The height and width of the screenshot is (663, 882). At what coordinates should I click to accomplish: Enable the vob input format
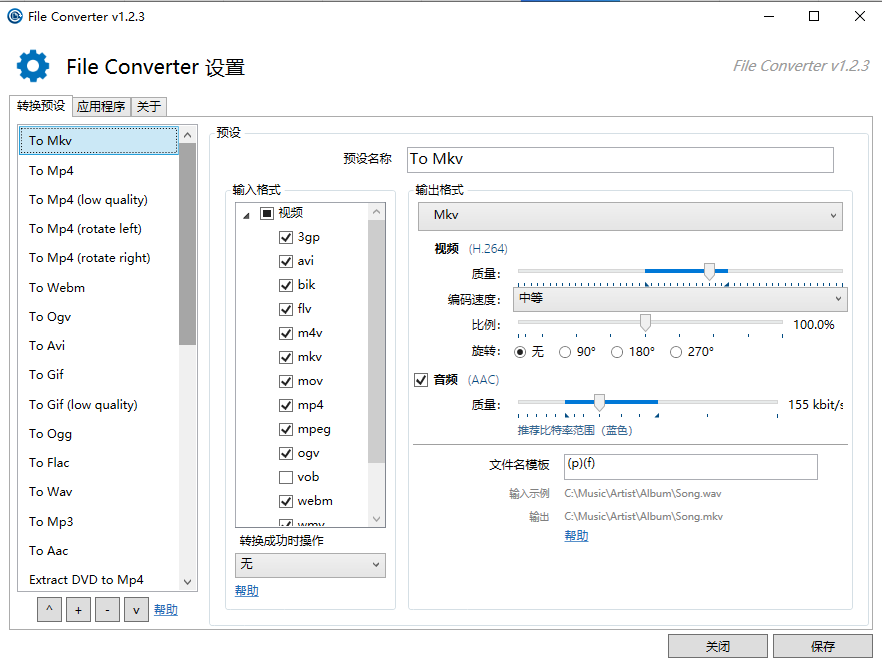click(x=286, y=477)
